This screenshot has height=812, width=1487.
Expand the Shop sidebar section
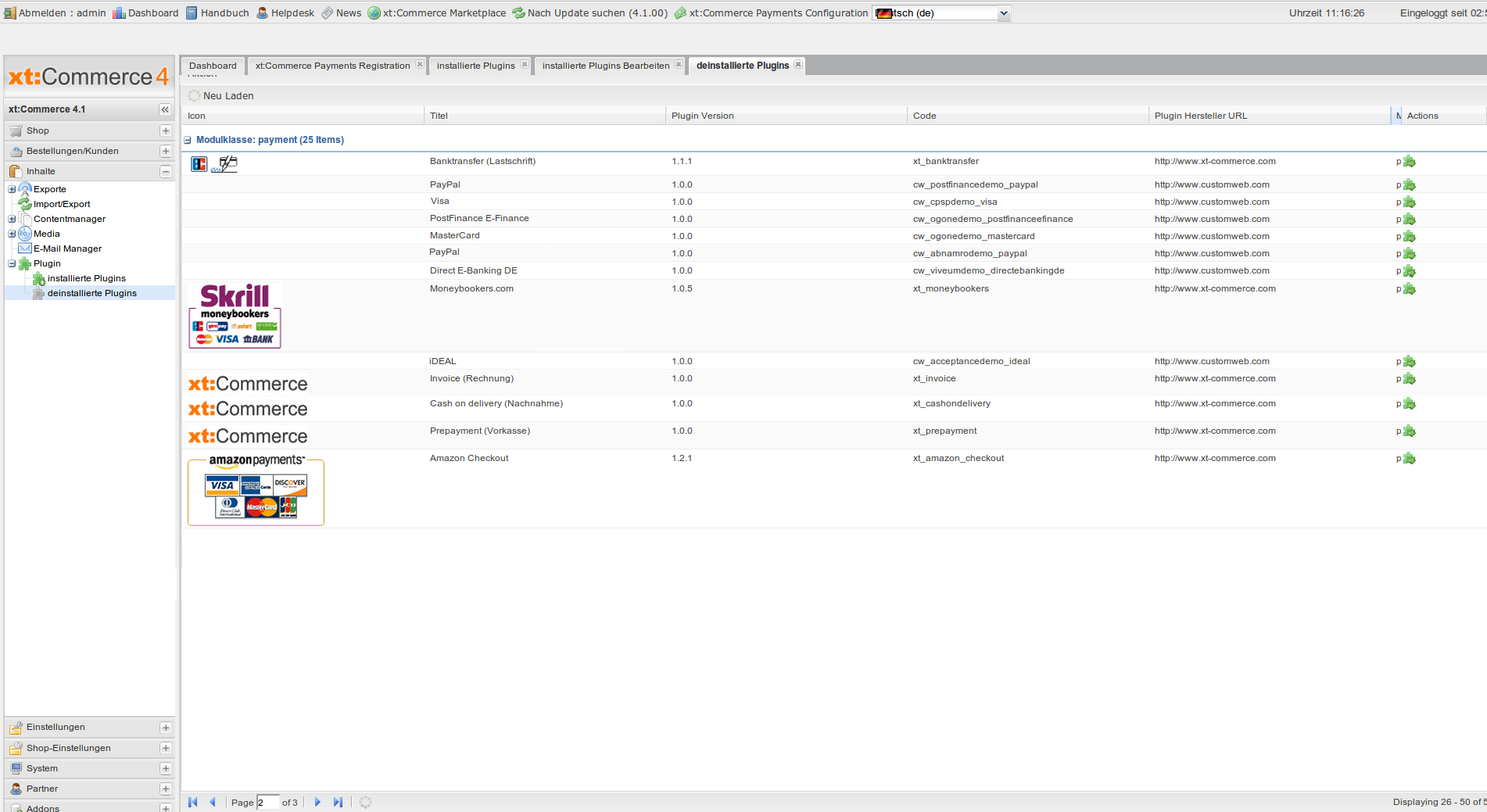click(x=165, y=131)
